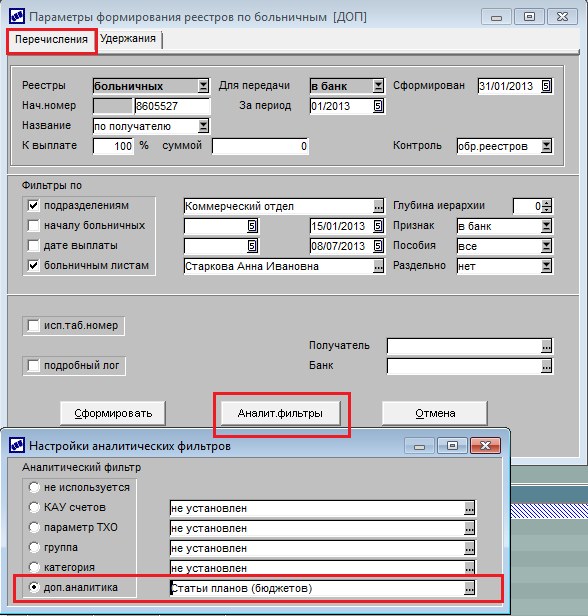Click К выплате percent field 100
The width and height of the screenshot is (588, 616).
pyautogui.click(x=114, y=146)
